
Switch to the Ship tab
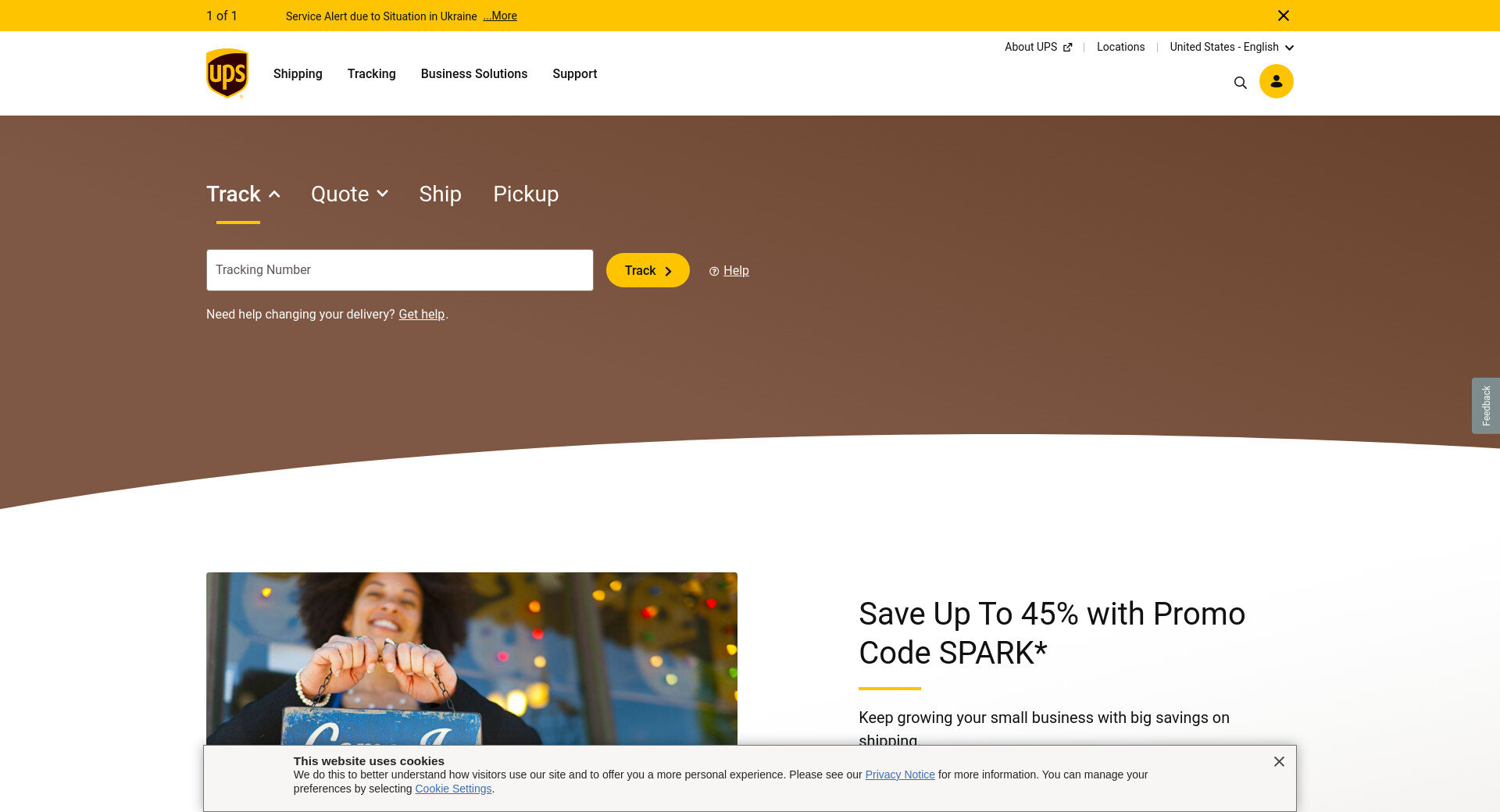tap(440, 194)
